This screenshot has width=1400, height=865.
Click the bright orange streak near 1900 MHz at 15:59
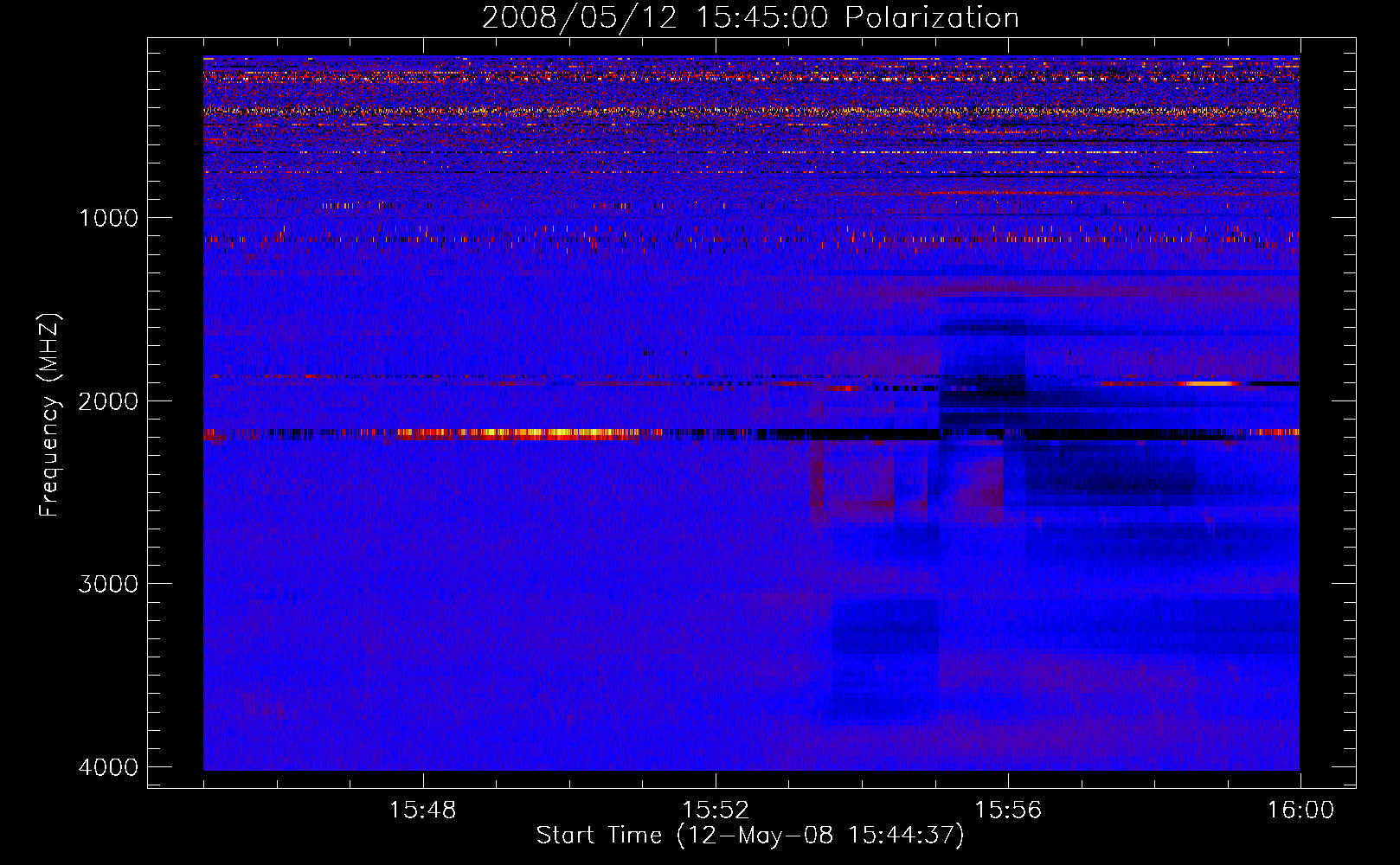[x=1210, y=383]
